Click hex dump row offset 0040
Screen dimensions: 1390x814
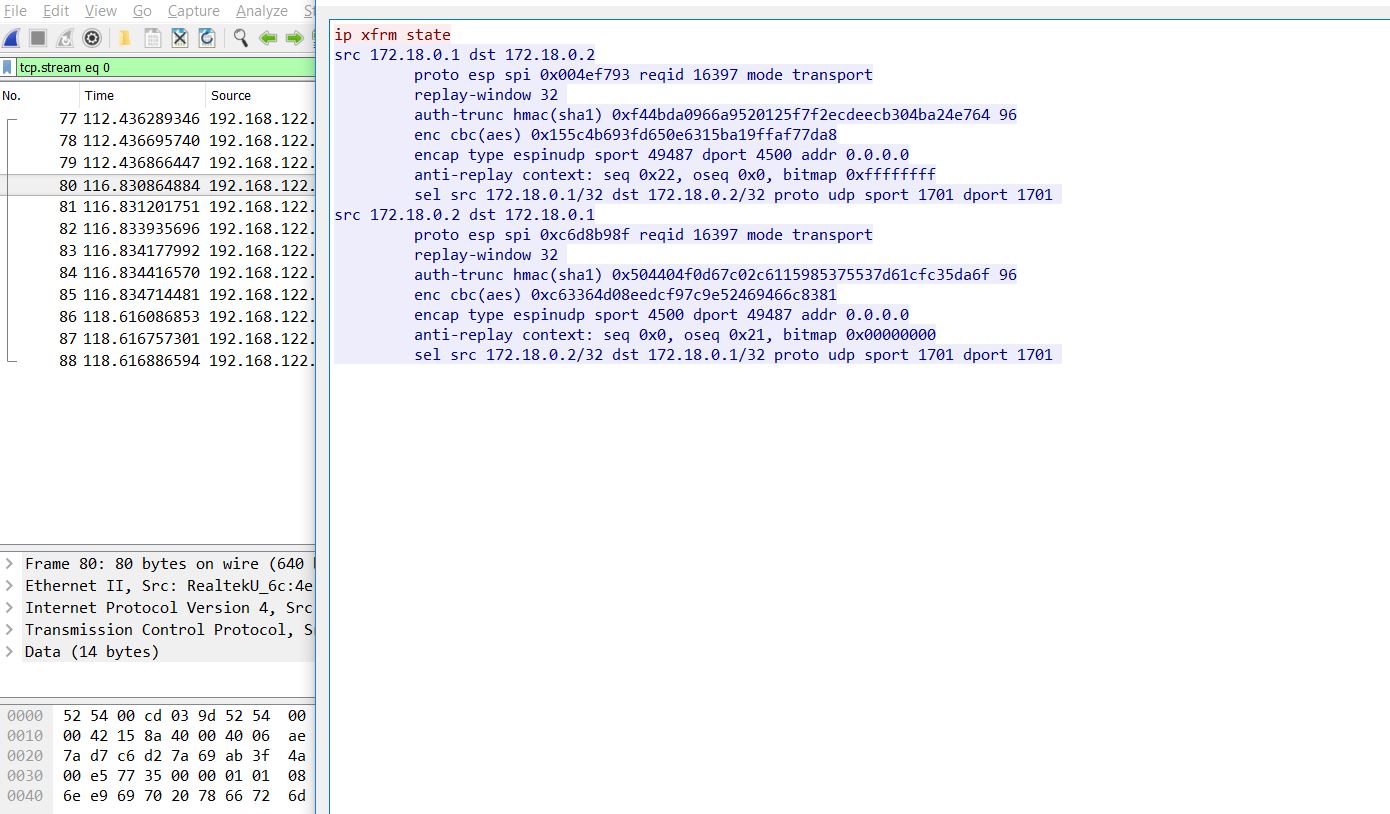click(x=157, y=796)
